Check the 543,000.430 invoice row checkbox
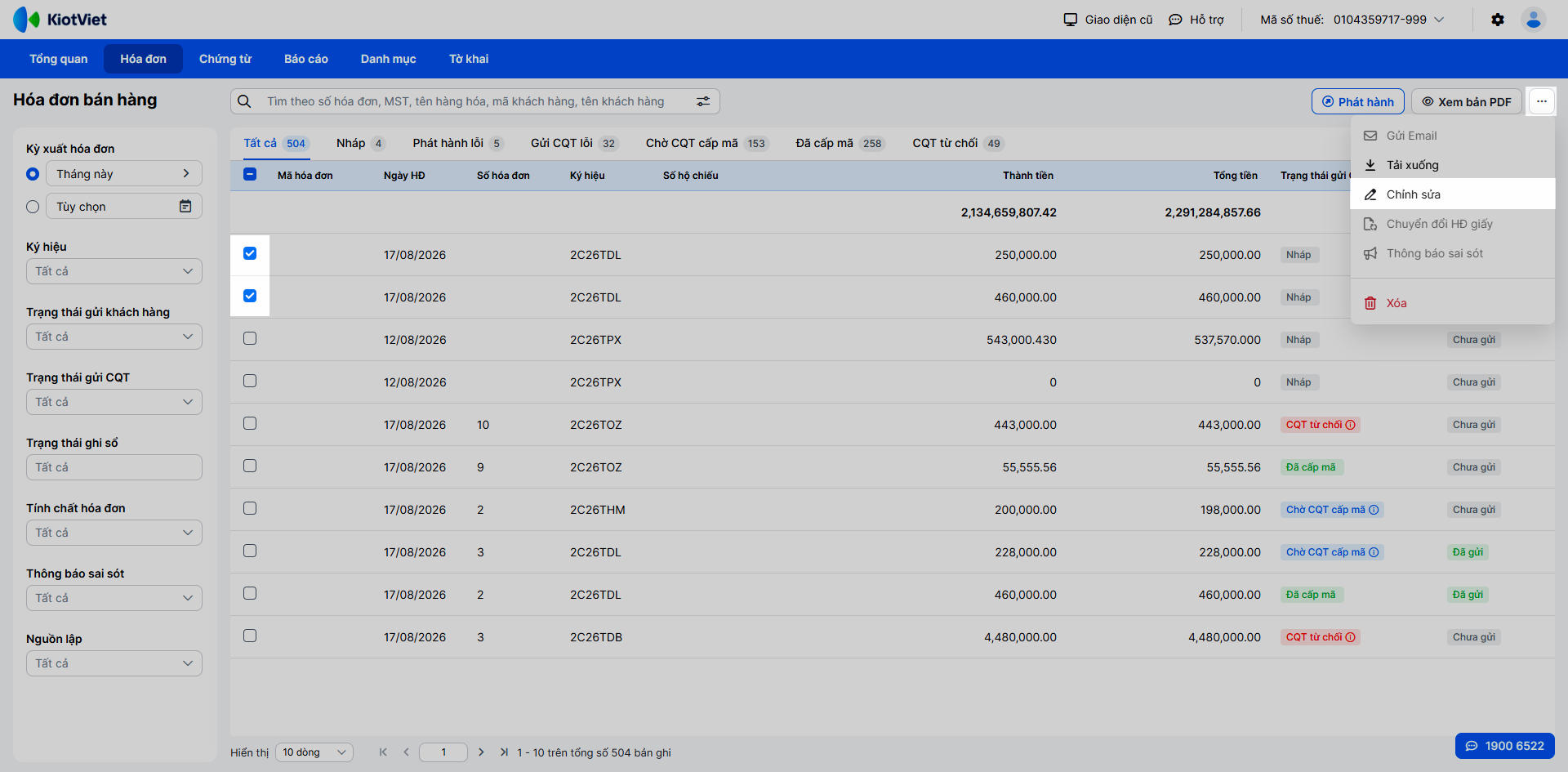 pyautogui.click(x=250, y=338)
